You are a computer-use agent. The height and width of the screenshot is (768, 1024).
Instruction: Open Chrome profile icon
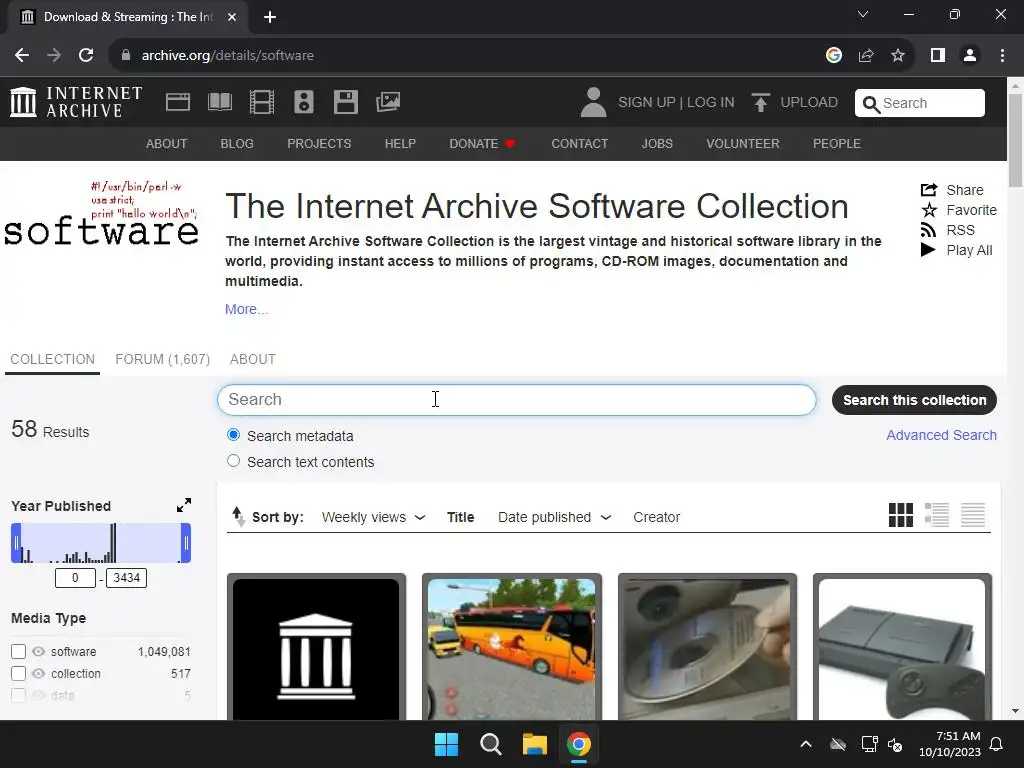[x=970, y=56]
